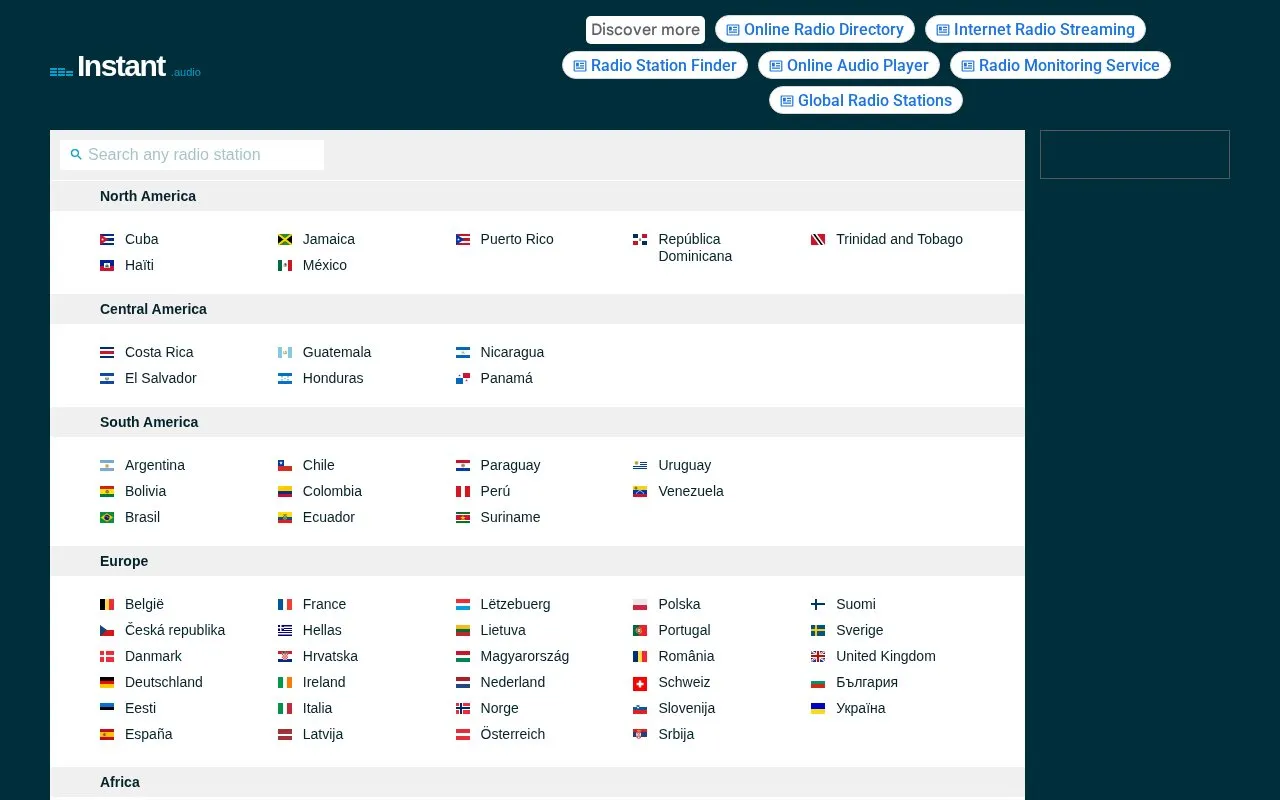Click the België flag icon
Image resolution: width=1280 pixels, height=800 pixels.
tap(107, 605)
